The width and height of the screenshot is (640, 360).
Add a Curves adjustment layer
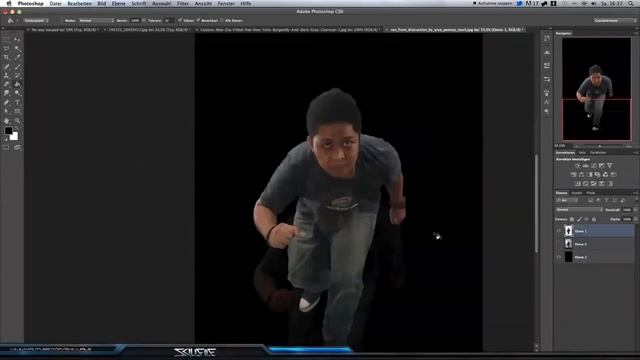pos(593,166)
